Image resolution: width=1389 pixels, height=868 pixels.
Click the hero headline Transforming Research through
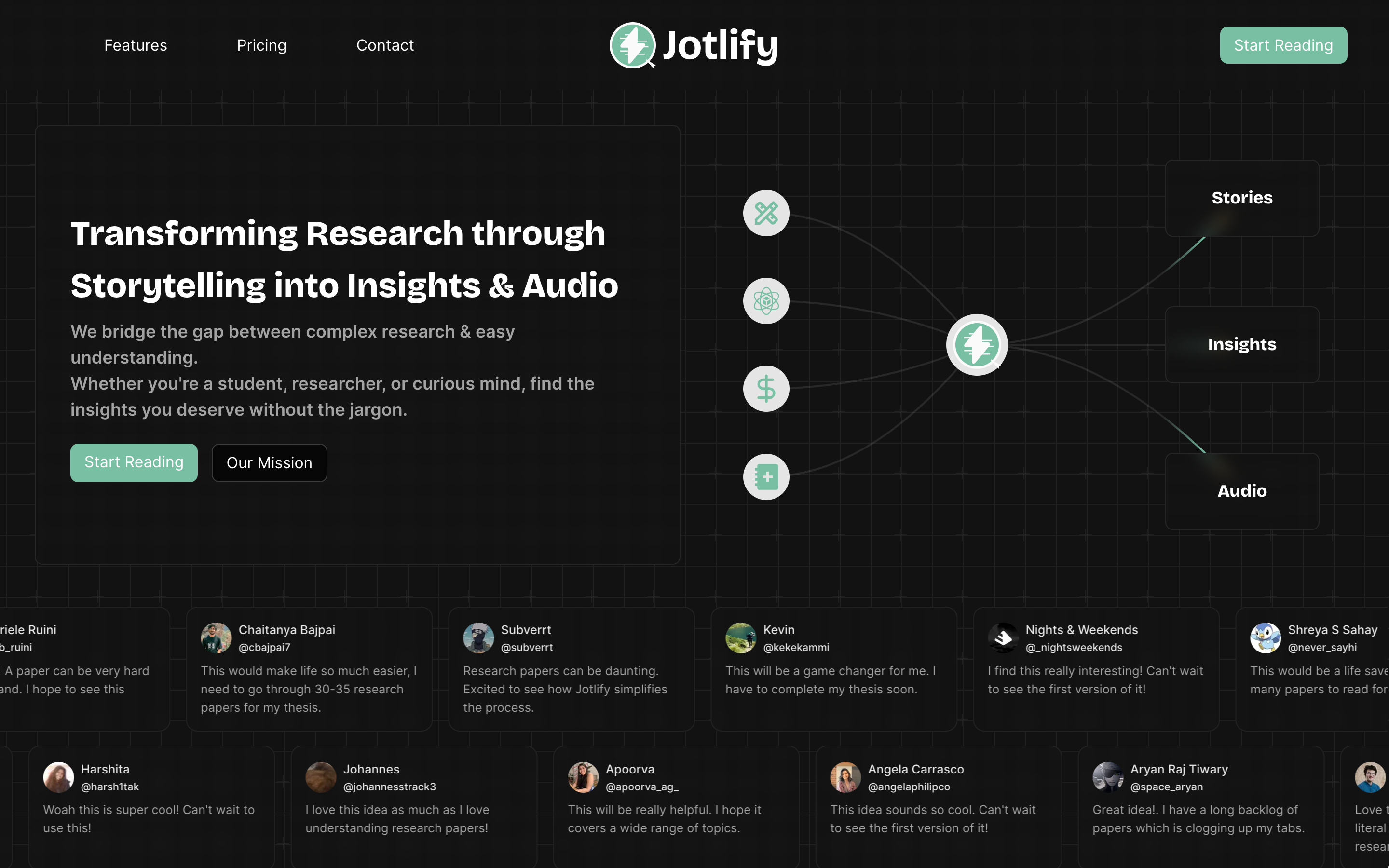tap(338, 234)
